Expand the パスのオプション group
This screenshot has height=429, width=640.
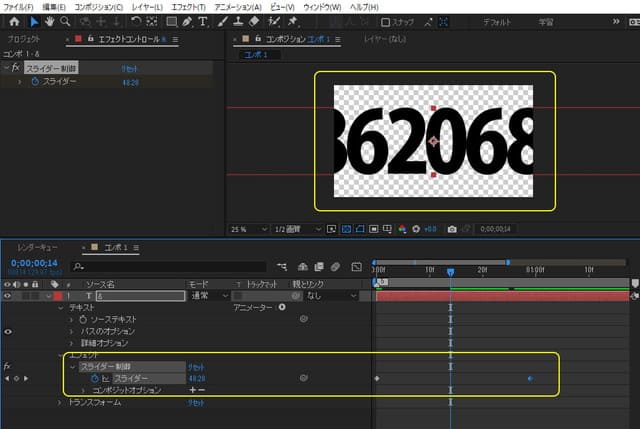coord(71,331)
